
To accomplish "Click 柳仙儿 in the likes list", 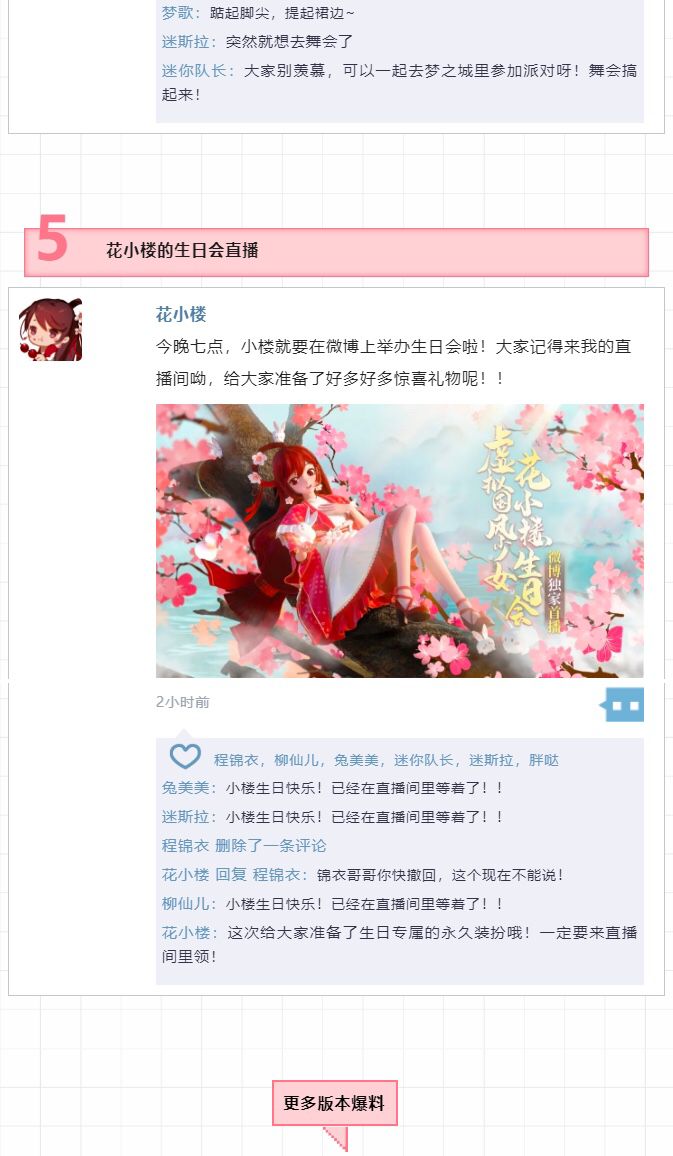I will tap(296, 760).
